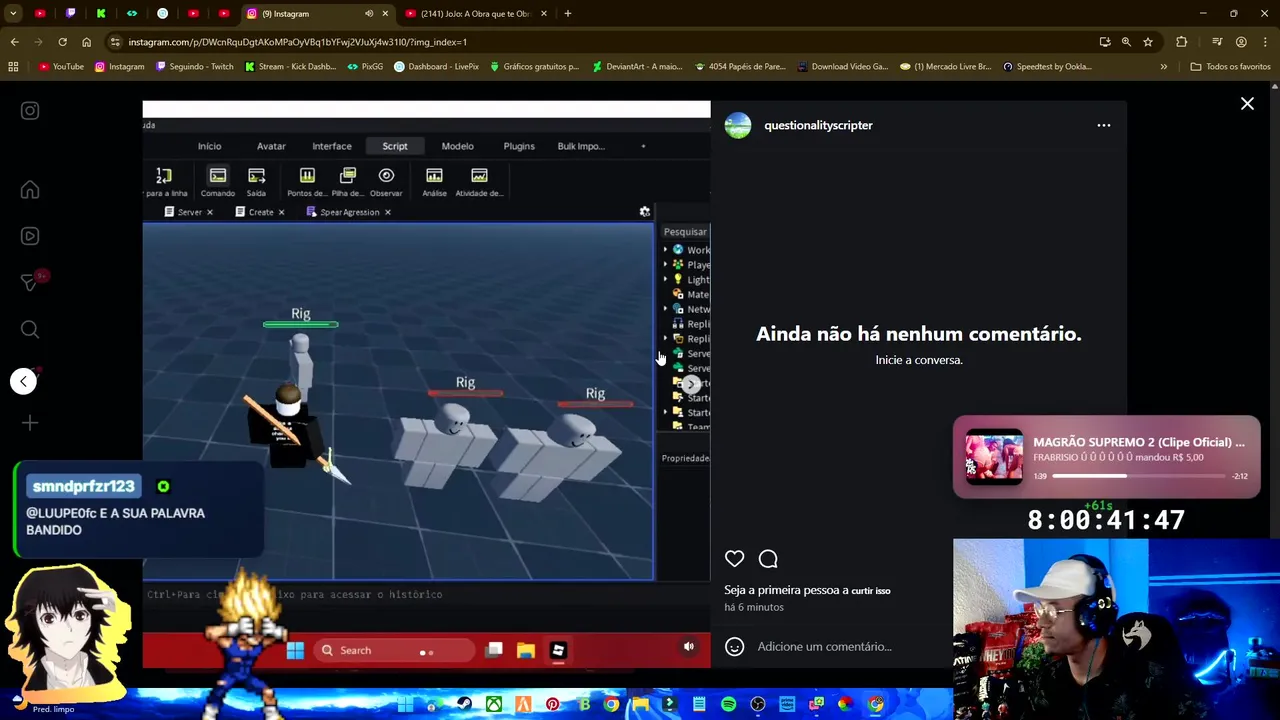Image resolution: width=1280 pixels, height=720 pixels.
Task: Open Pinterest from the taskbar
Action: (552, 705)
